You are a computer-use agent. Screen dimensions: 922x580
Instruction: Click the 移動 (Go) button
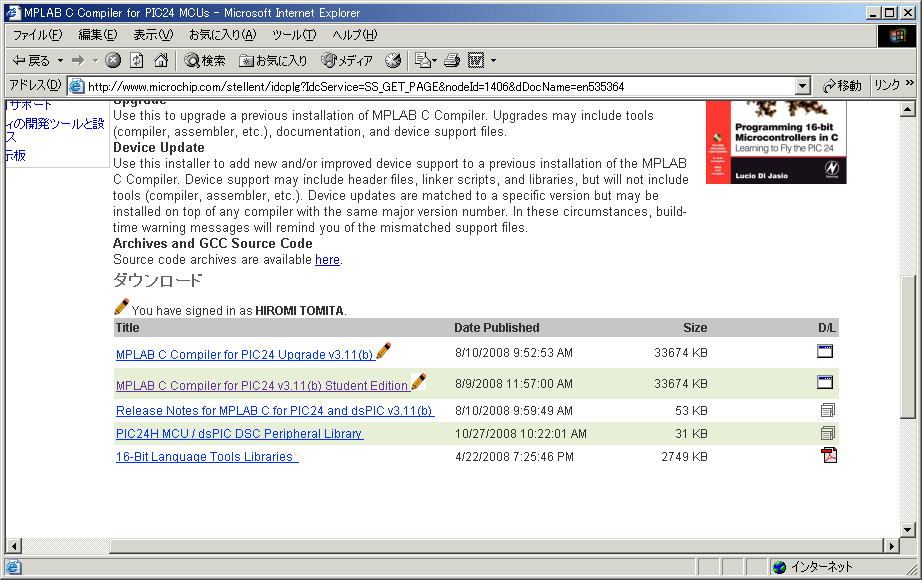click(x=842, y=86)
